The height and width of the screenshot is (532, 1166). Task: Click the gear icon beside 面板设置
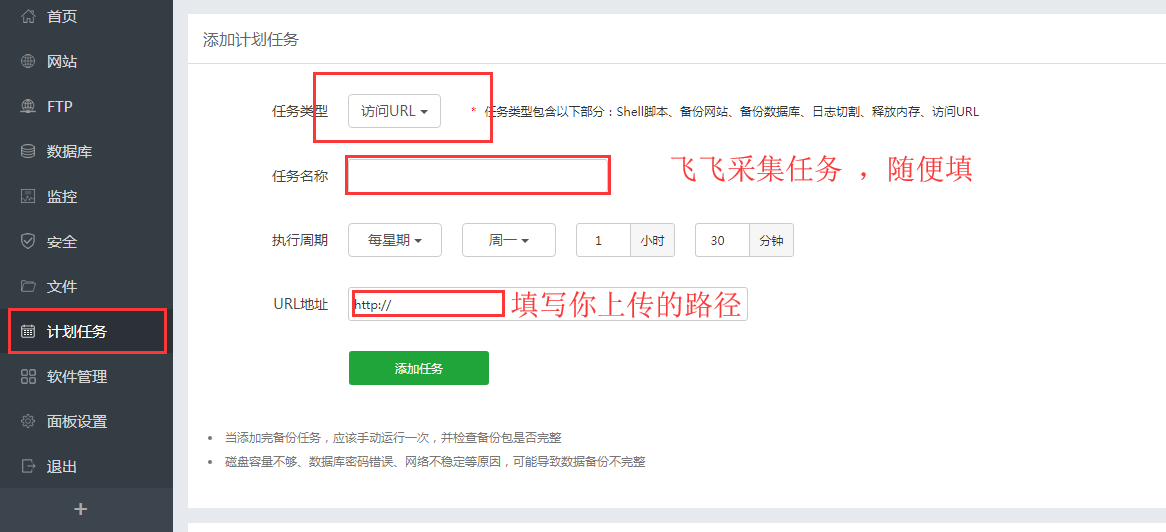[28, 422]
